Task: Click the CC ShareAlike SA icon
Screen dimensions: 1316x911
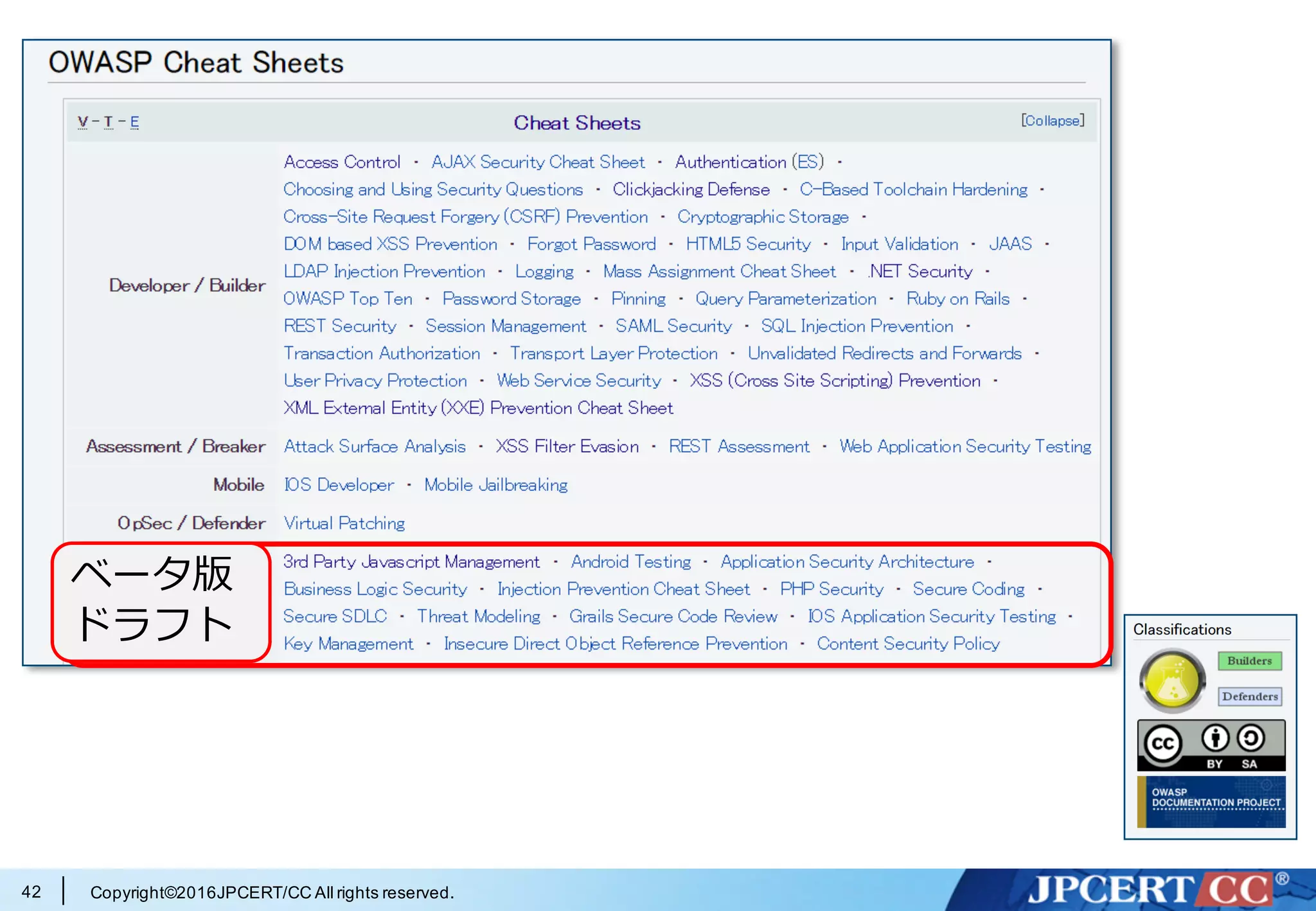Action: [x=1250, y=739]
